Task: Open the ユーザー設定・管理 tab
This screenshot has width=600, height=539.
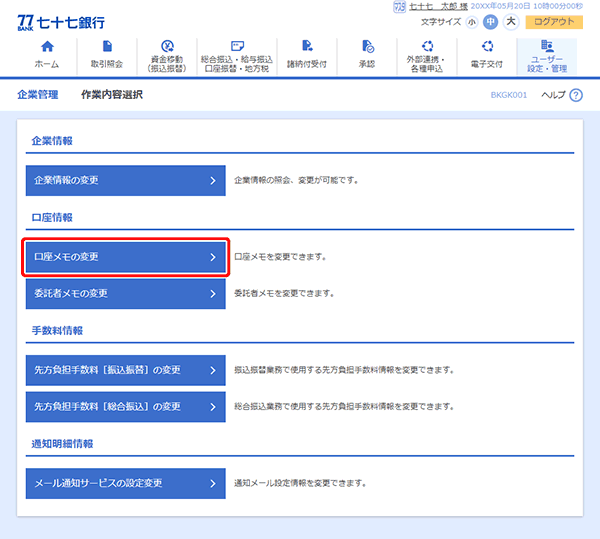Action: coord(546,57)
